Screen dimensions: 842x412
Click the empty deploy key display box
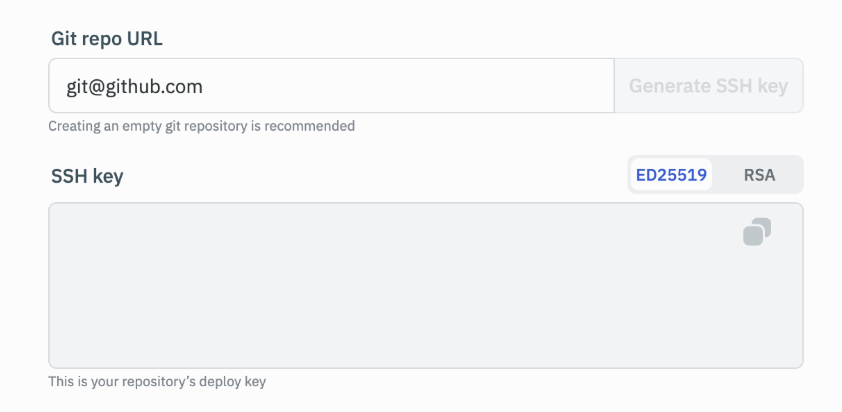click(400, 290)
